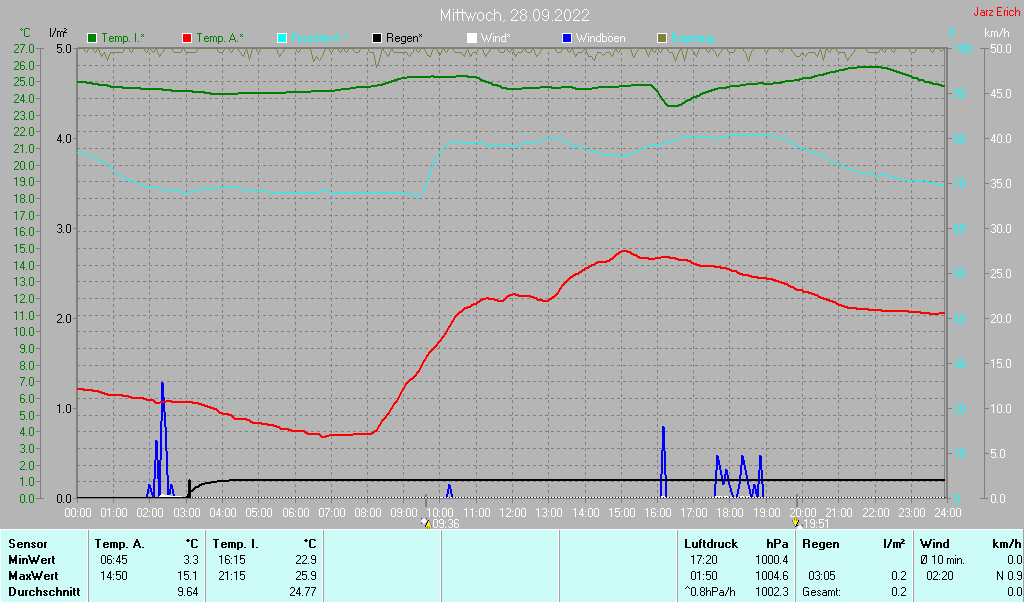Click the red Temp. A. legend swatch

[x=187, y=39]
